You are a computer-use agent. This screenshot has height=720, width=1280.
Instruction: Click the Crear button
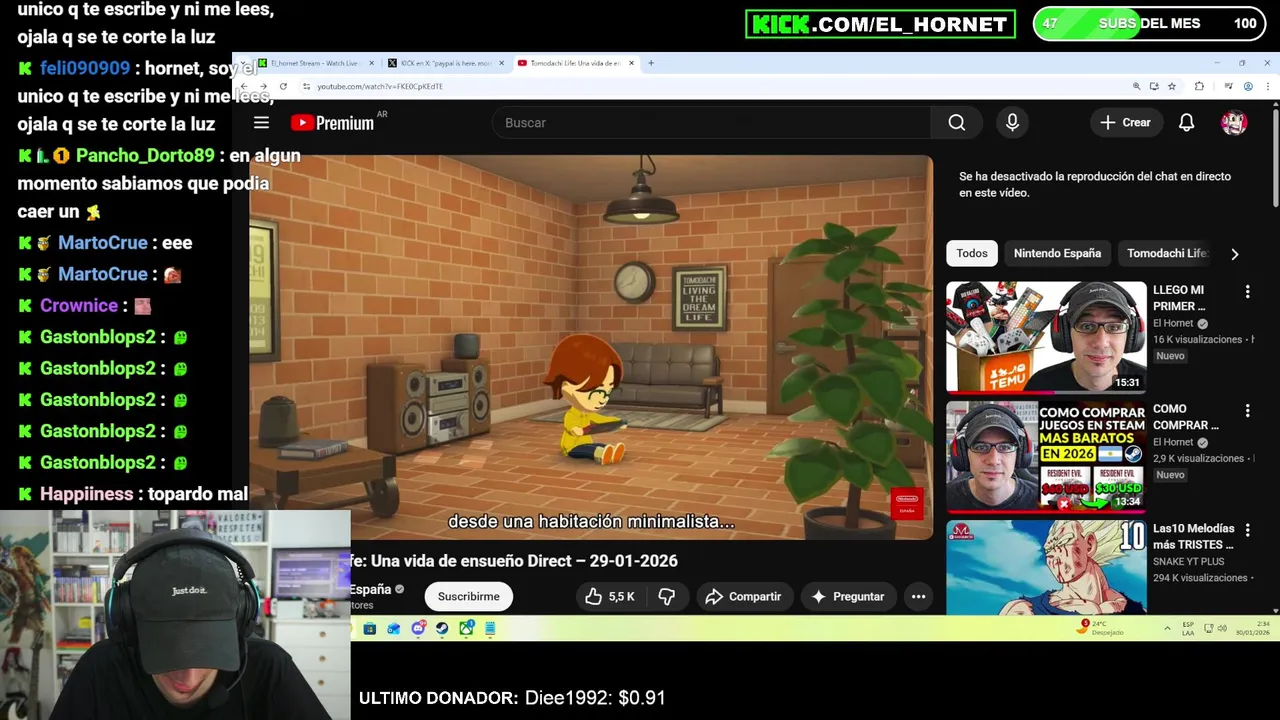pyautogui.click(x=1126, y=122)
